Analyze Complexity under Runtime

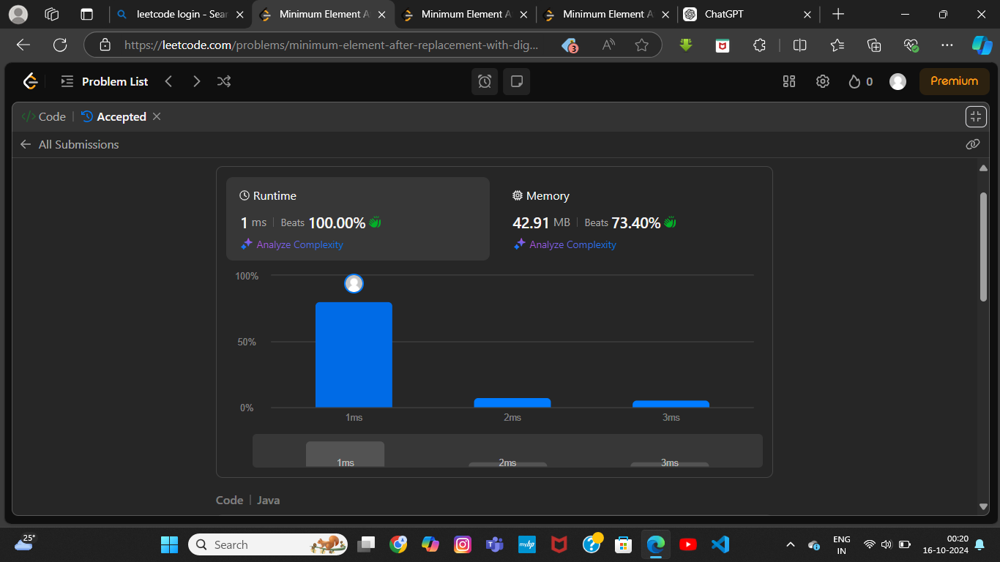click(x=293, y=244)
